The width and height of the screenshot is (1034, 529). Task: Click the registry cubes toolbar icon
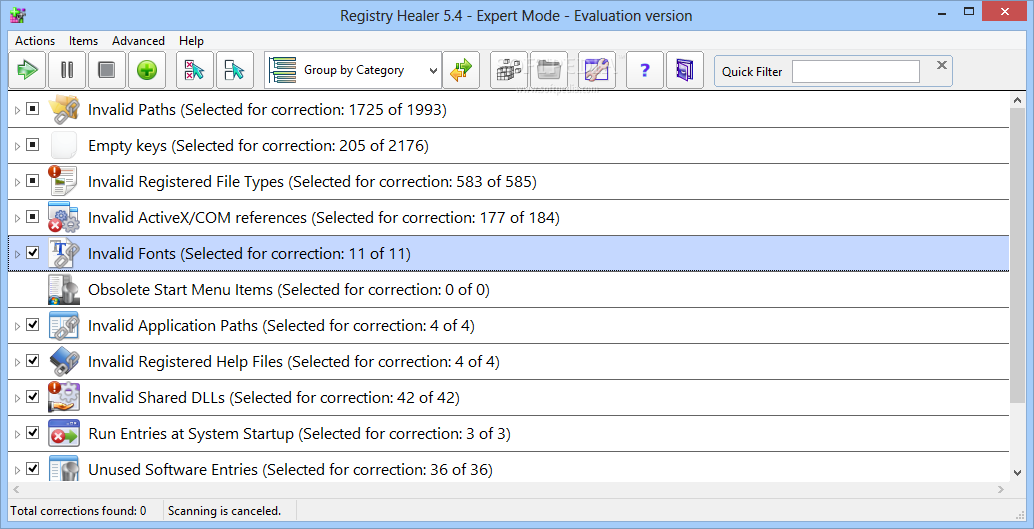point(508,70)
